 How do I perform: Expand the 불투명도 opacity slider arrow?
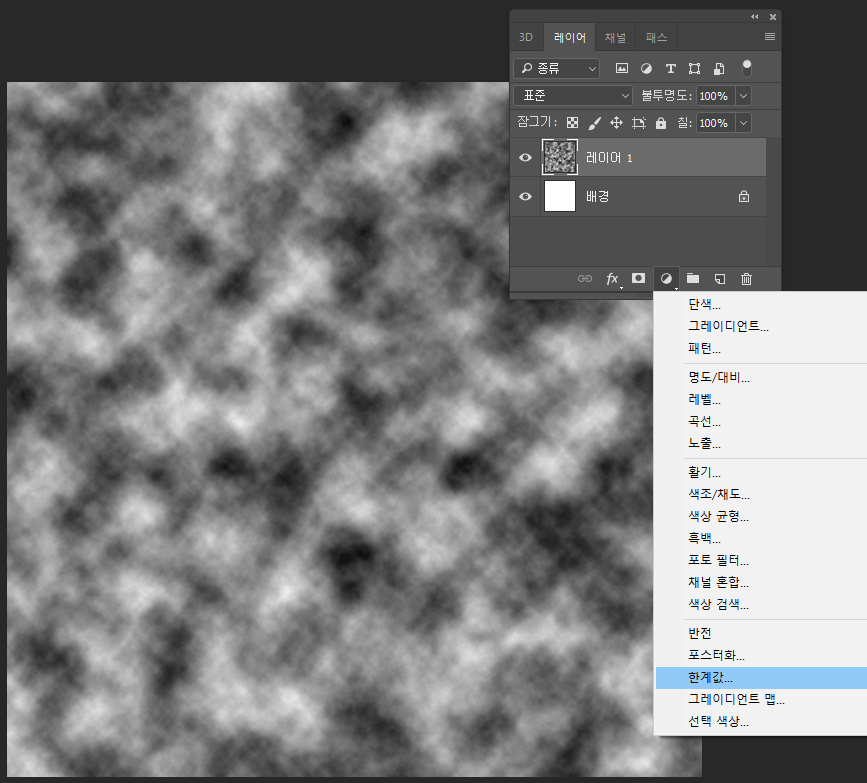(x=744, y=96)
